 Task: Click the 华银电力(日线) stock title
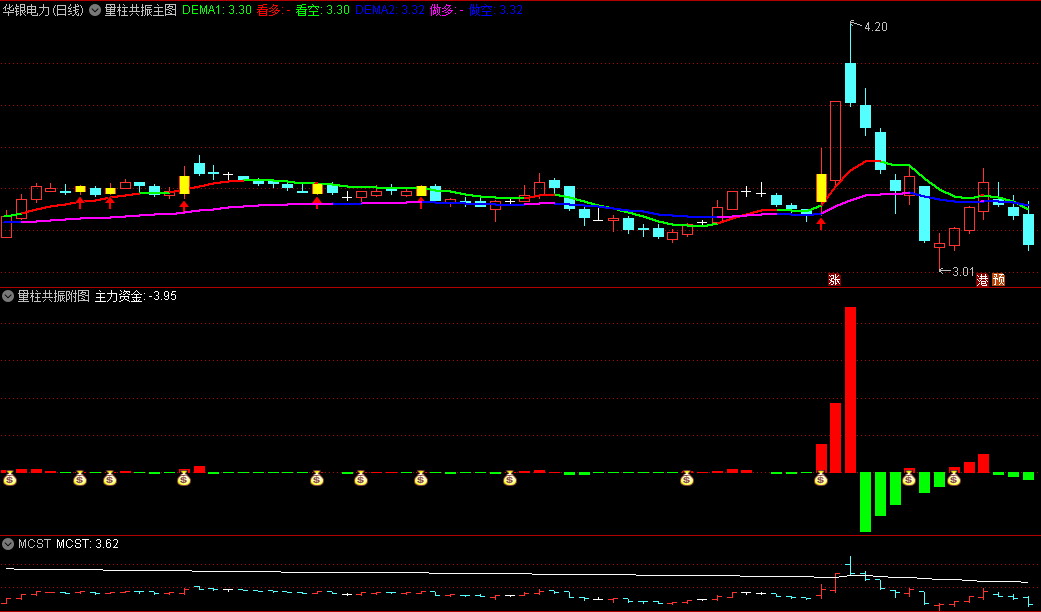click(43, 10)
